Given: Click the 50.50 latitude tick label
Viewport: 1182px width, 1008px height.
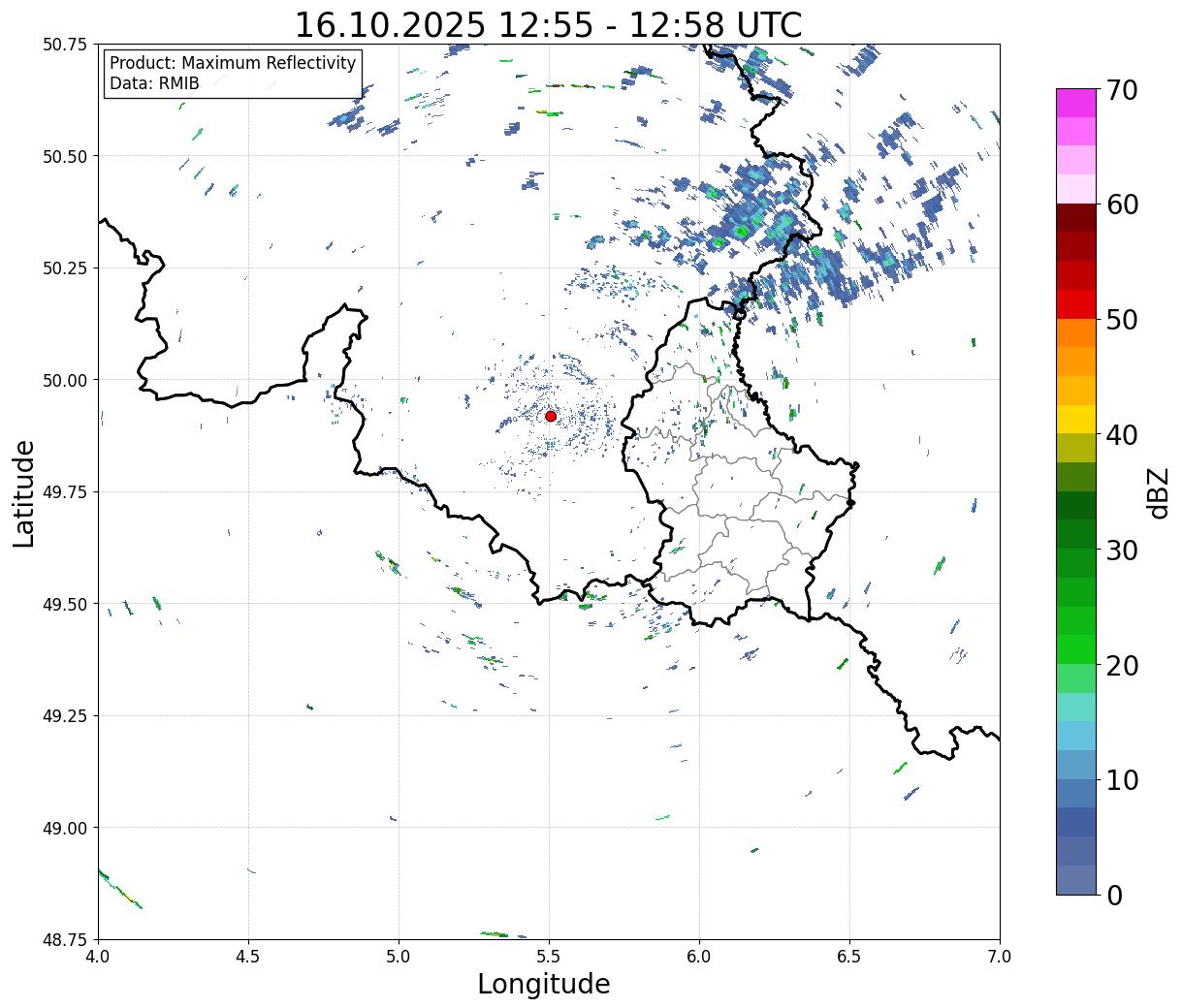Looking at the screenshot, I should coord(65,156).
